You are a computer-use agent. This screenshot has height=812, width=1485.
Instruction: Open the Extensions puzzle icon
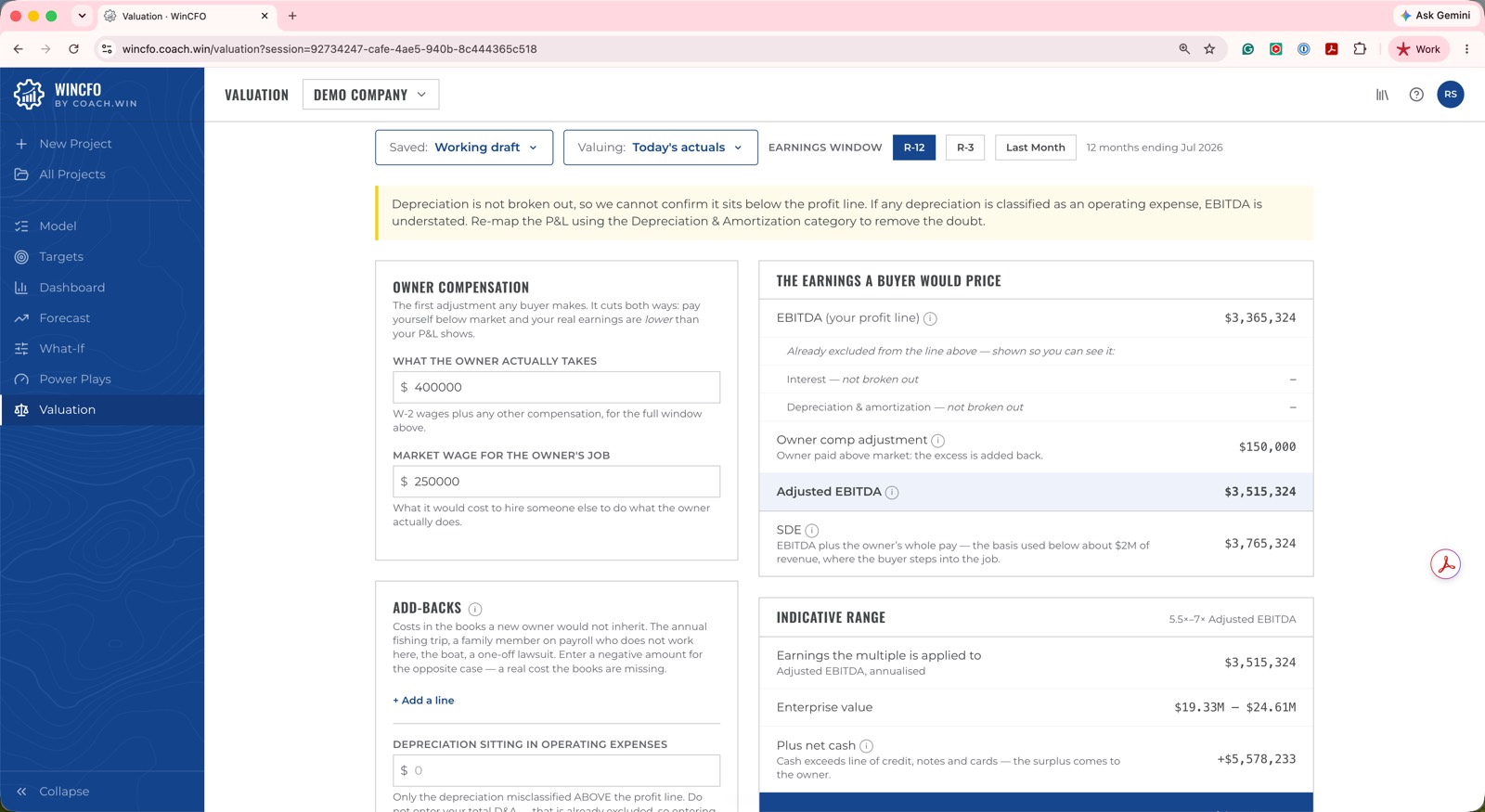(x=1360, y=49)
